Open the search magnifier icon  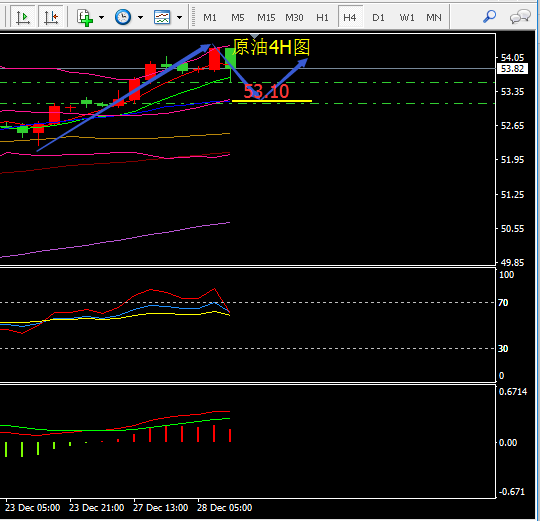[x=489, y=16]
